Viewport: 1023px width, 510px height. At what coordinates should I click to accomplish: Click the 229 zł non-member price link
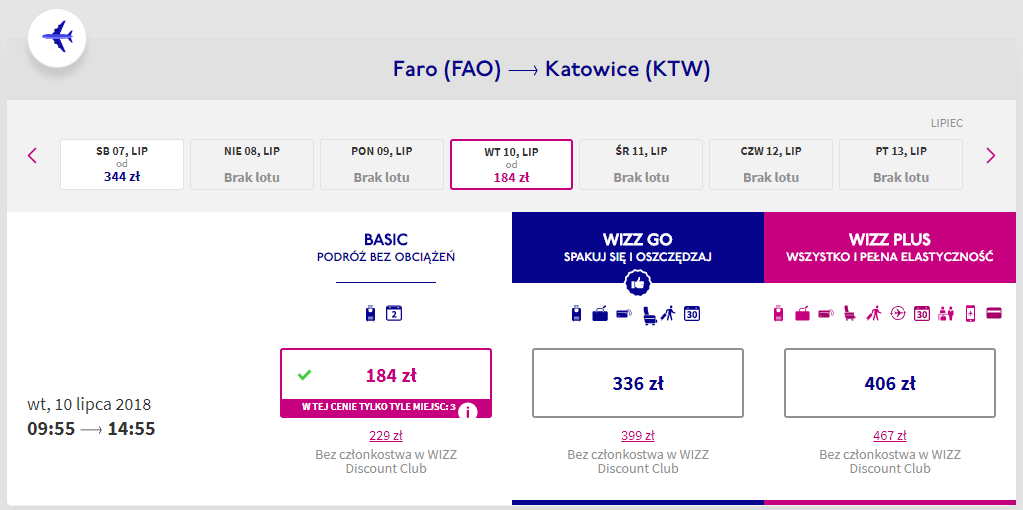click(x=386, y=436)
